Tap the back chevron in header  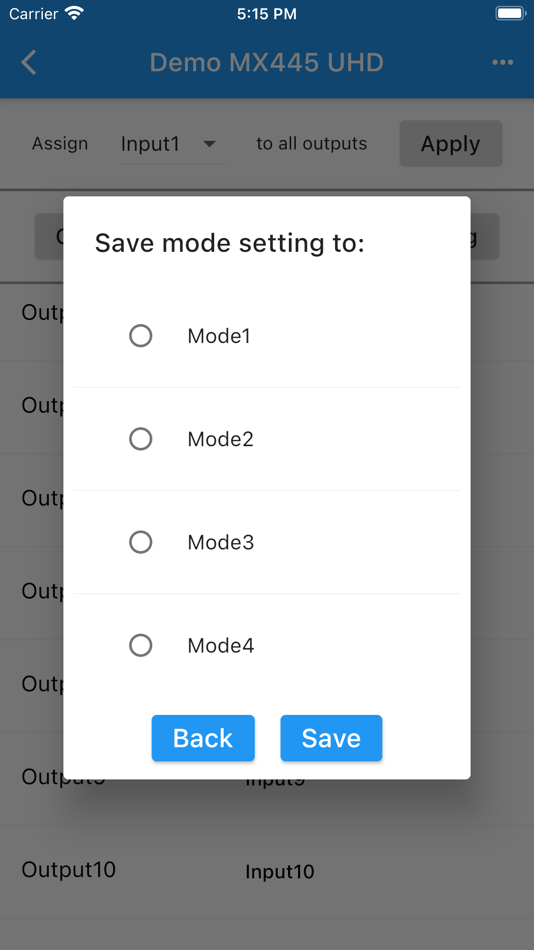pos(28,62)
